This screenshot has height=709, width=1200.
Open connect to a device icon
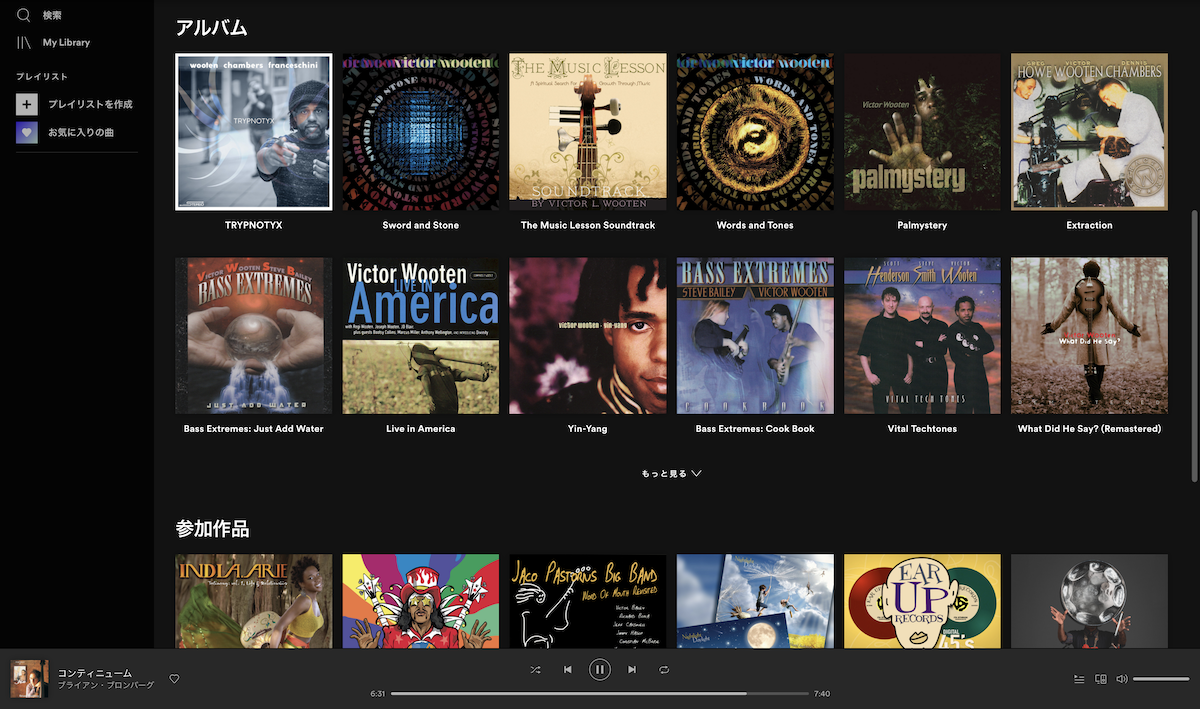[1101, 679]
